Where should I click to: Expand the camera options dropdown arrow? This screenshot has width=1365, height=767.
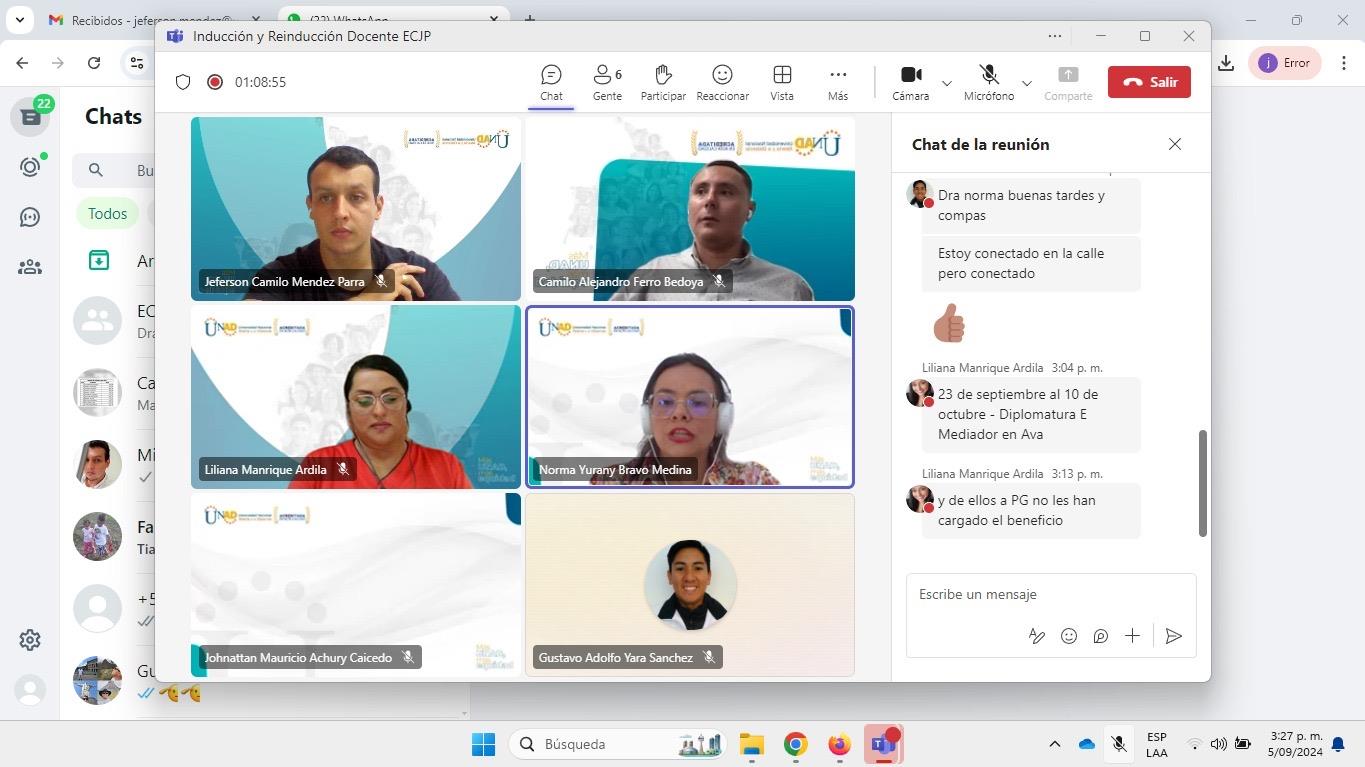tap(946, 83)
